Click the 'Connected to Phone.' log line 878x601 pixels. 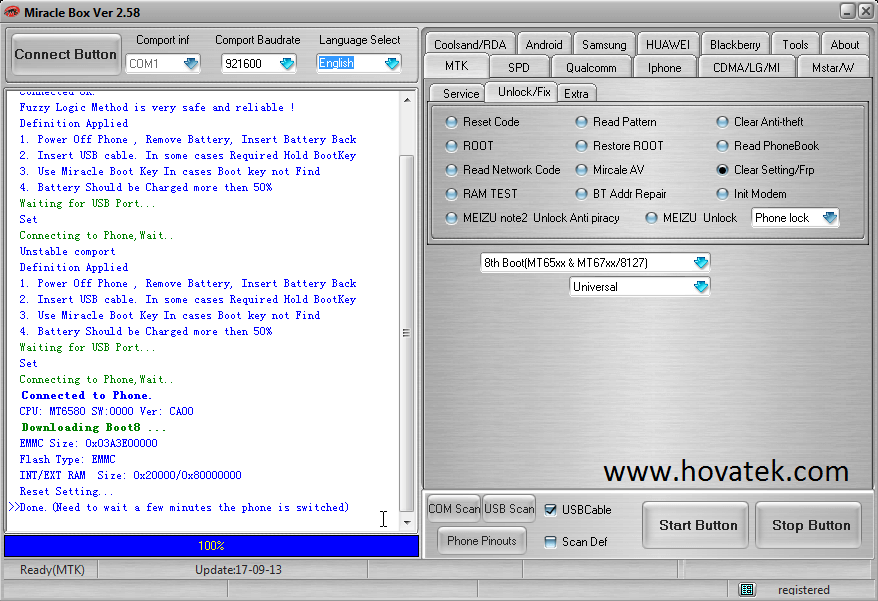(86, 395)
